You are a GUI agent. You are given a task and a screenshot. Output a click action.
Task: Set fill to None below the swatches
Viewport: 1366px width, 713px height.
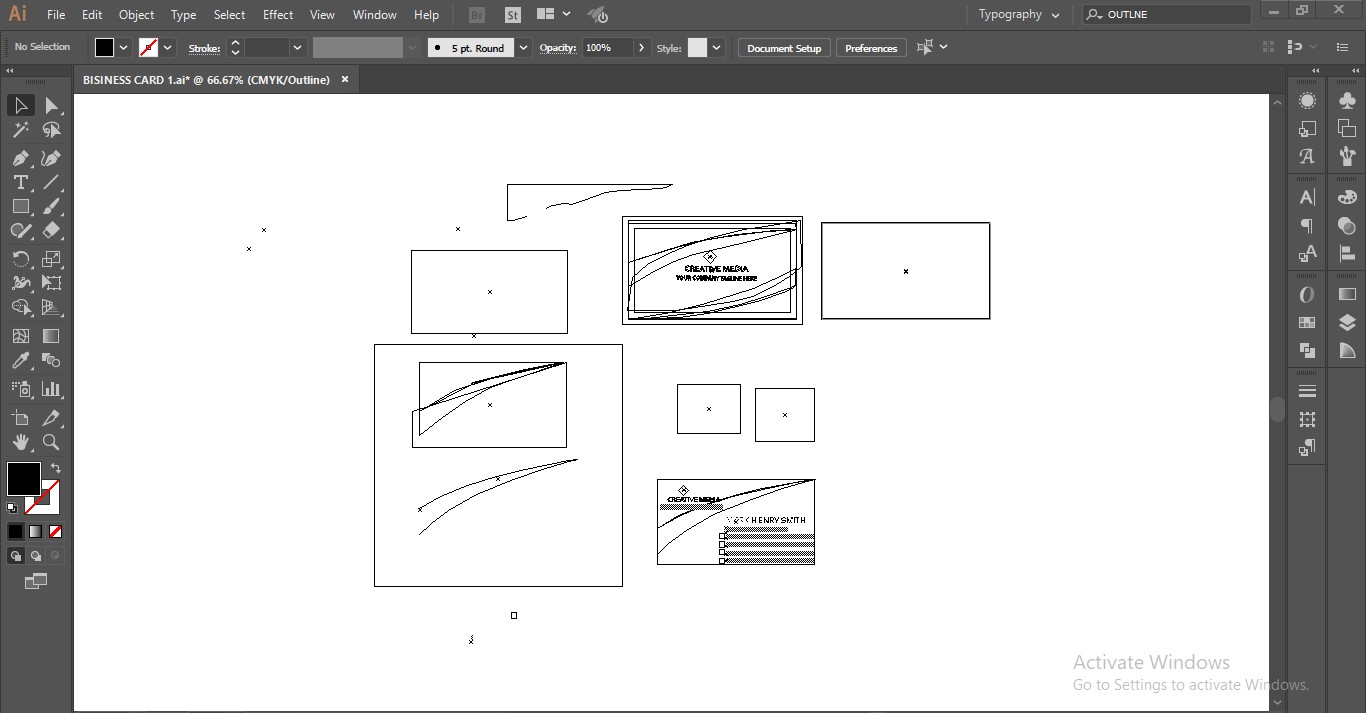click(x=55, y=531)
